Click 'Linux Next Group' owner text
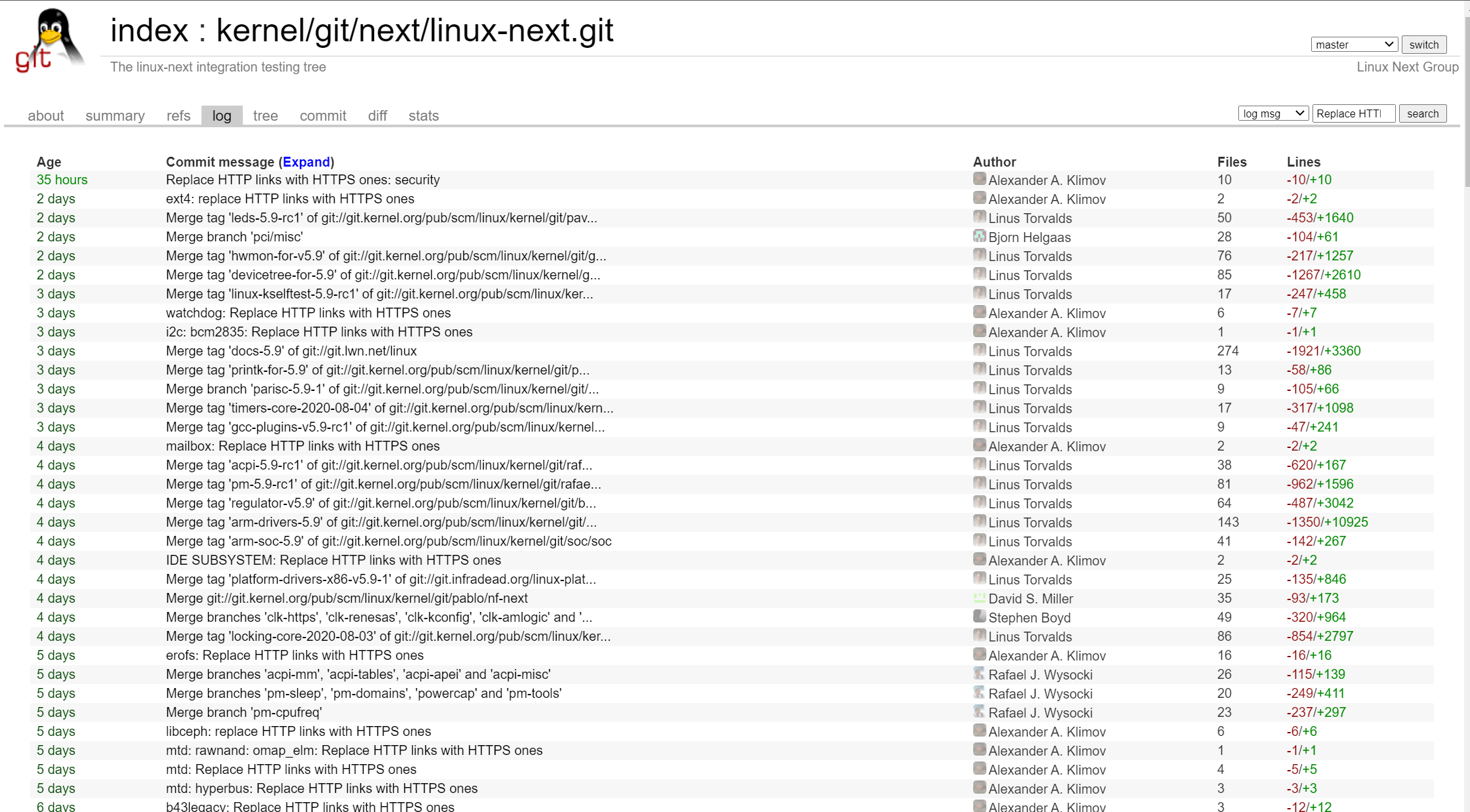The image size is (1470, 812). click(1408, 67)
